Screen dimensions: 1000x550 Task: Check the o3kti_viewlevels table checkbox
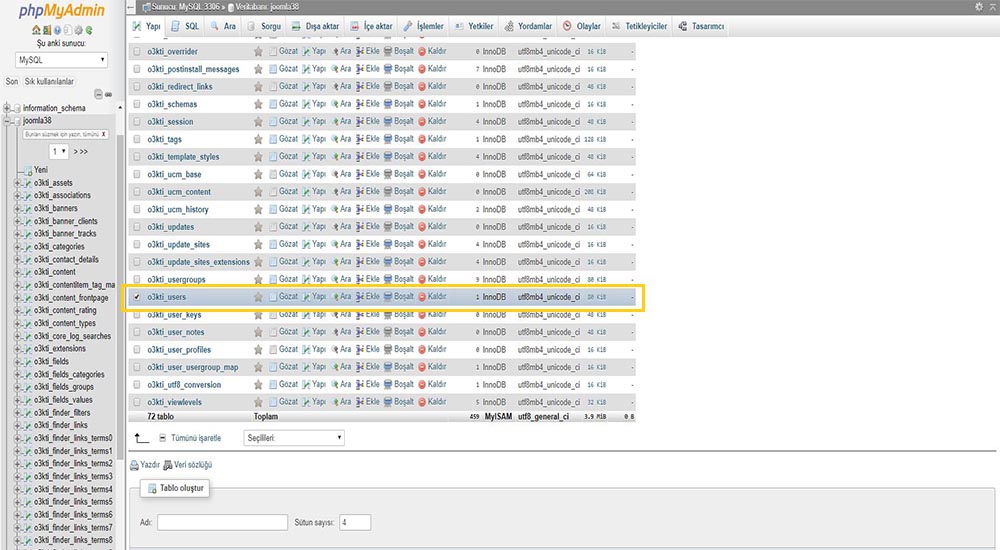click(x=137, y=402)
